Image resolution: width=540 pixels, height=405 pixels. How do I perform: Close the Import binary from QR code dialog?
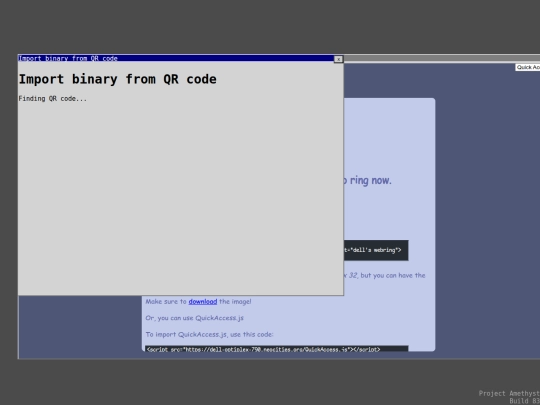(x=338, y=59)
